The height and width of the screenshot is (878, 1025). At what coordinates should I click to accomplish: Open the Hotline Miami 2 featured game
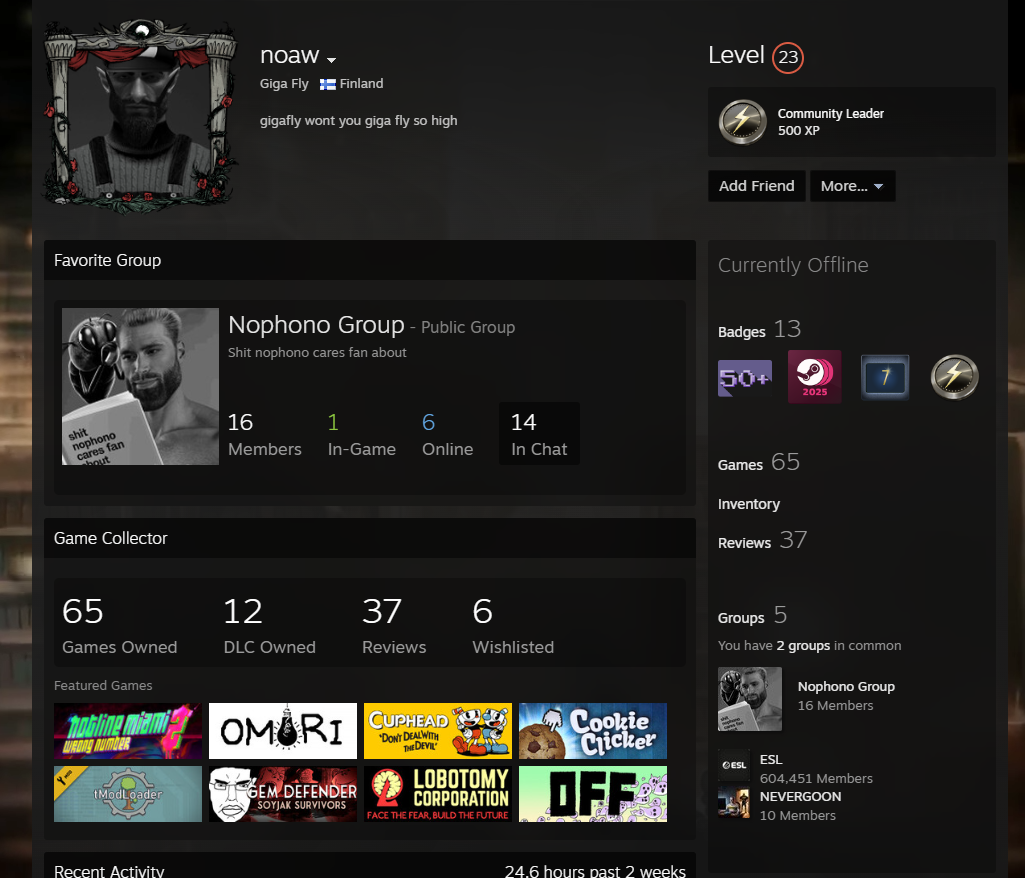[128, 731]
